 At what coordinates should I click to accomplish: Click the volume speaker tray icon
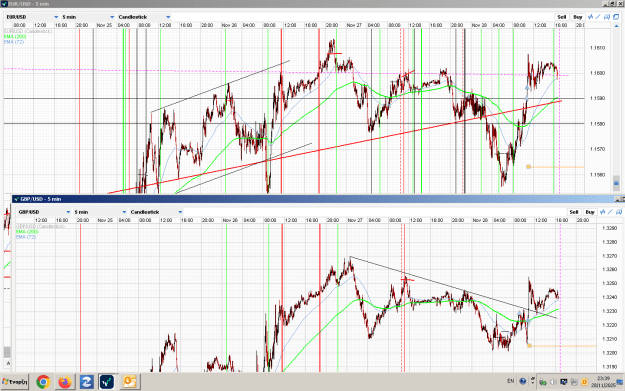click(553, 382)
